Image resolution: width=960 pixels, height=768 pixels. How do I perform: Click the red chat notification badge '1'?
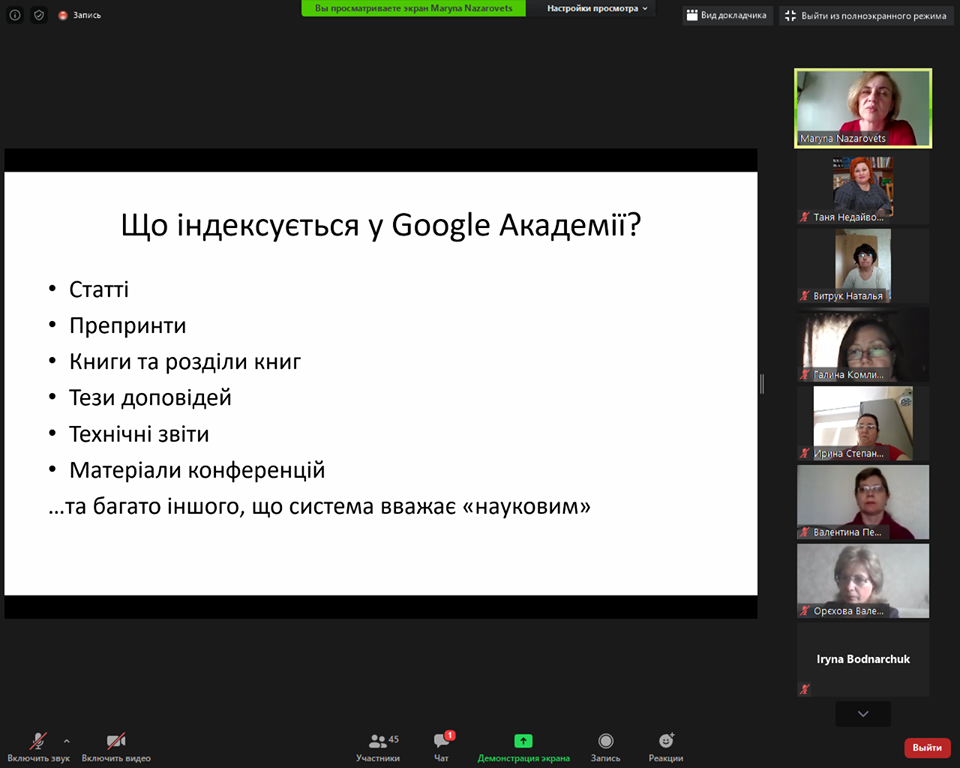[x=450, y=735]
